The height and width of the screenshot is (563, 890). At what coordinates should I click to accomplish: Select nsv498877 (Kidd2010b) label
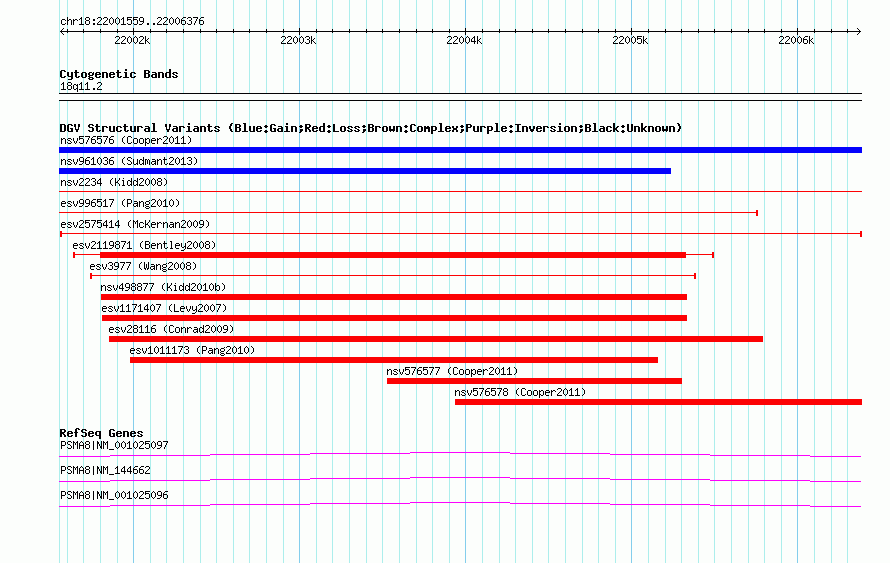point(163,287)
